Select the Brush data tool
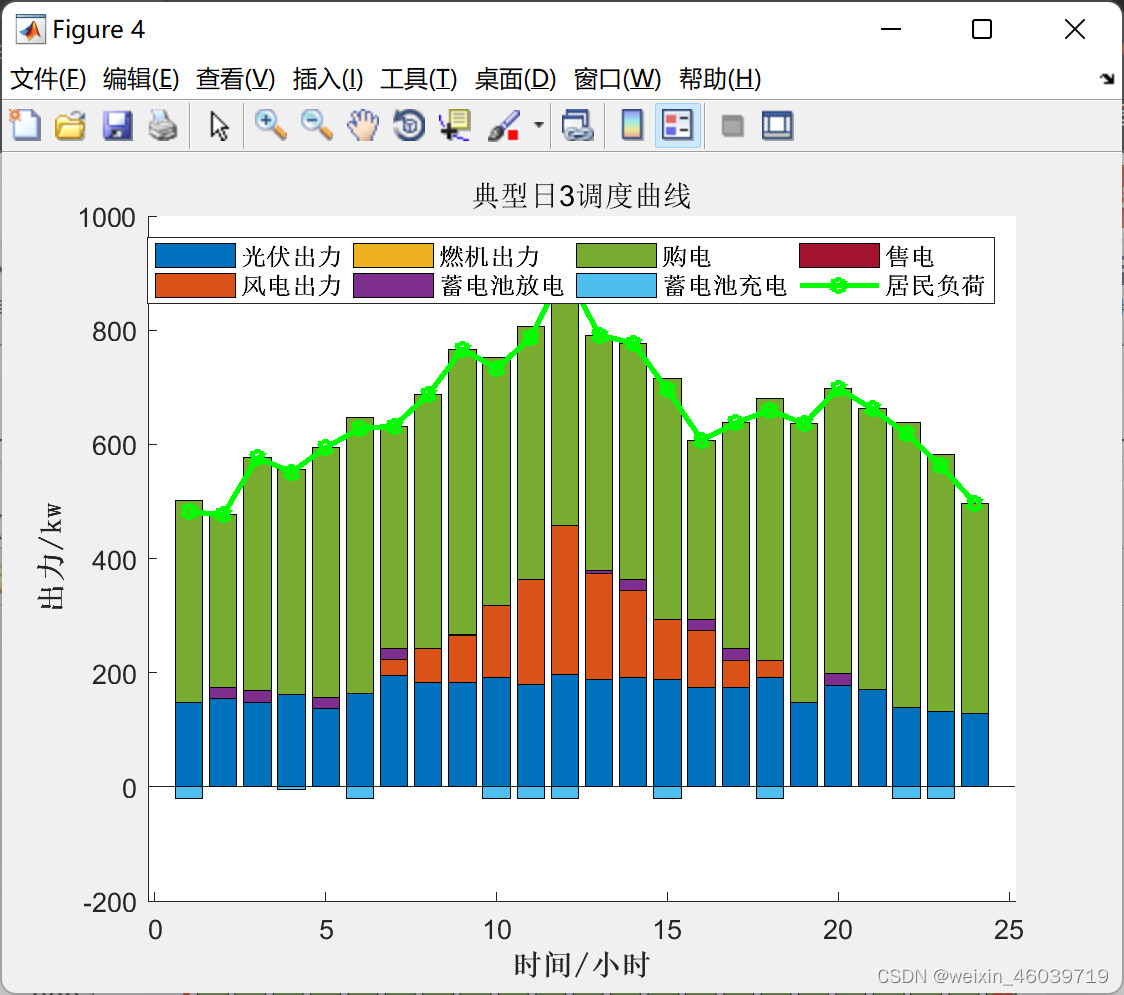 pos(504,125)
